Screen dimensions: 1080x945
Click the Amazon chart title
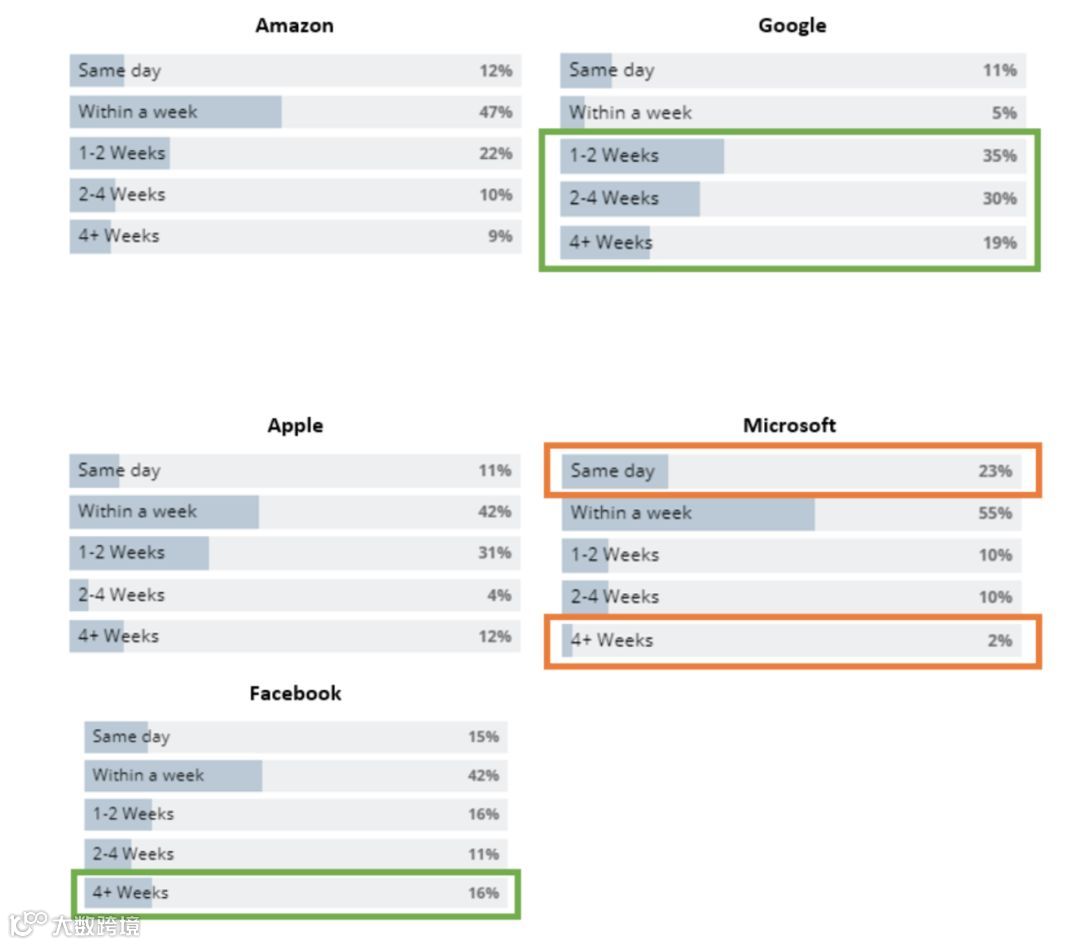click(x=294, y=25)
